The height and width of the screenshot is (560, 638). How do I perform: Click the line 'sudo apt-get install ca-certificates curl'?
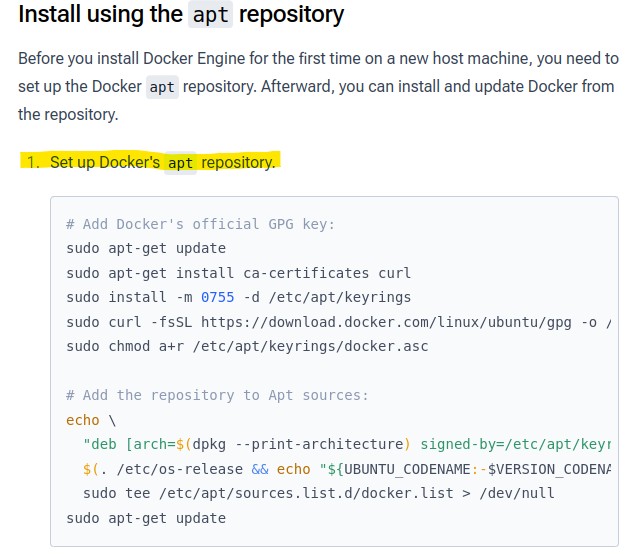coord(238,273)
